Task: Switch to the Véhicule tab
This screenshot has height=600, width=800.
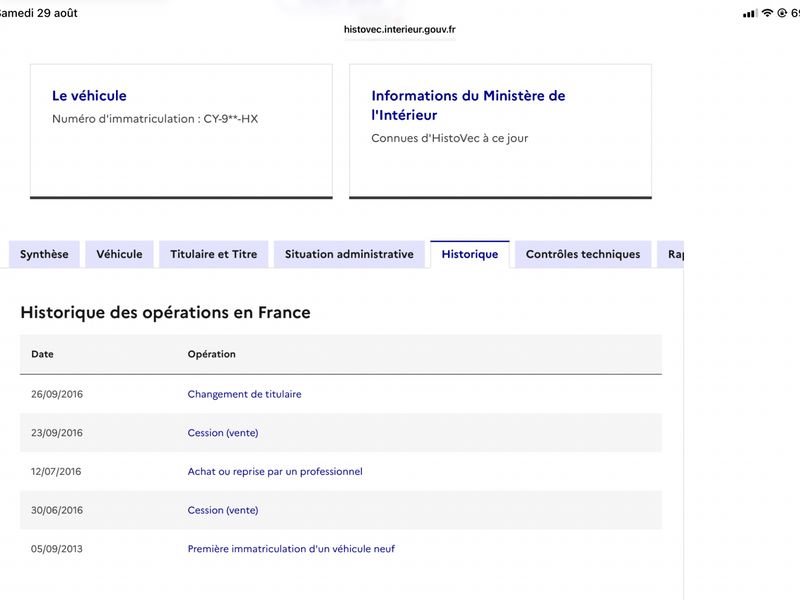Action: tap(119, 254)
